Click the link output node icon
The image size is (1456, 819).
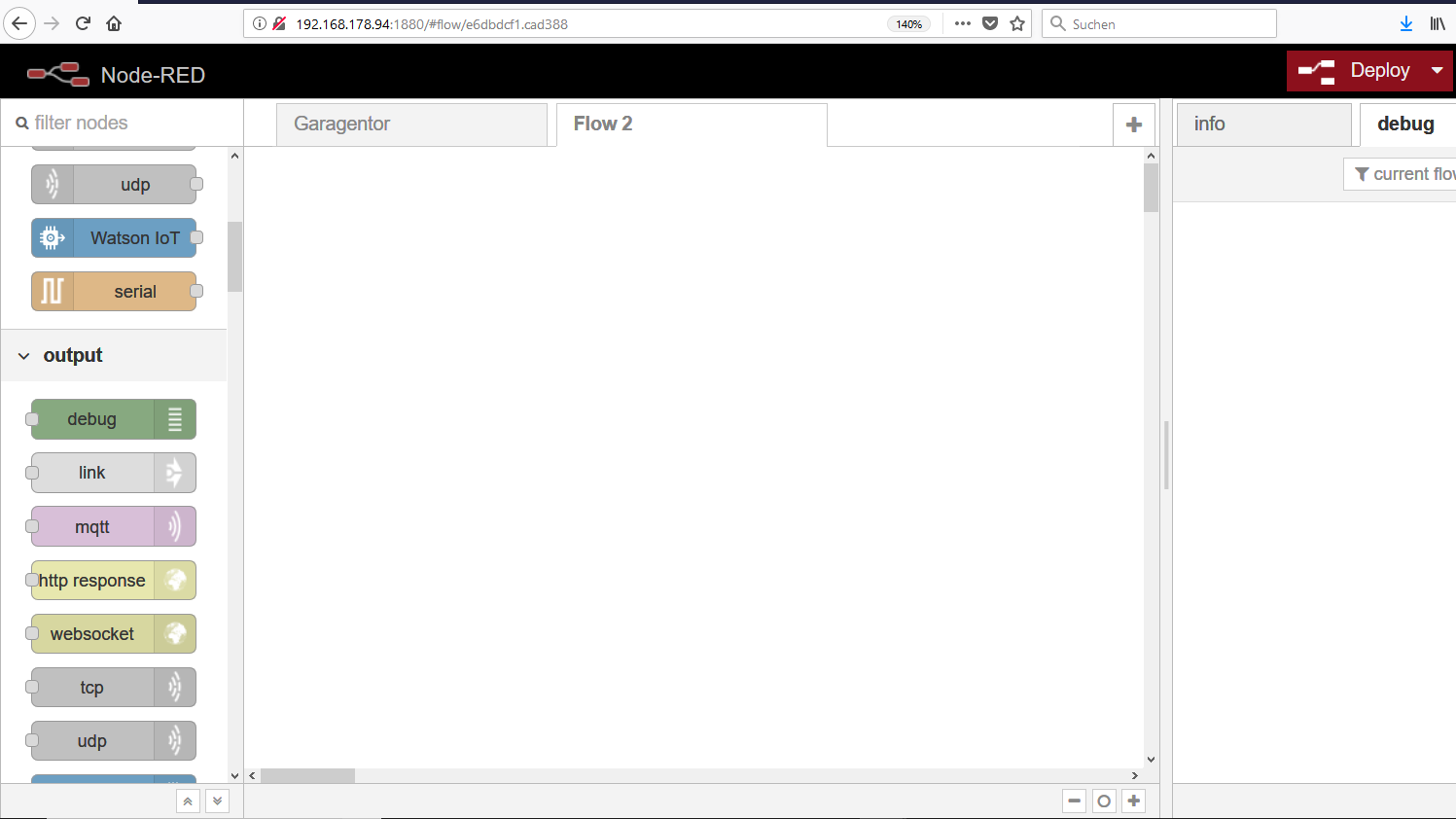[x=175, y=473]
